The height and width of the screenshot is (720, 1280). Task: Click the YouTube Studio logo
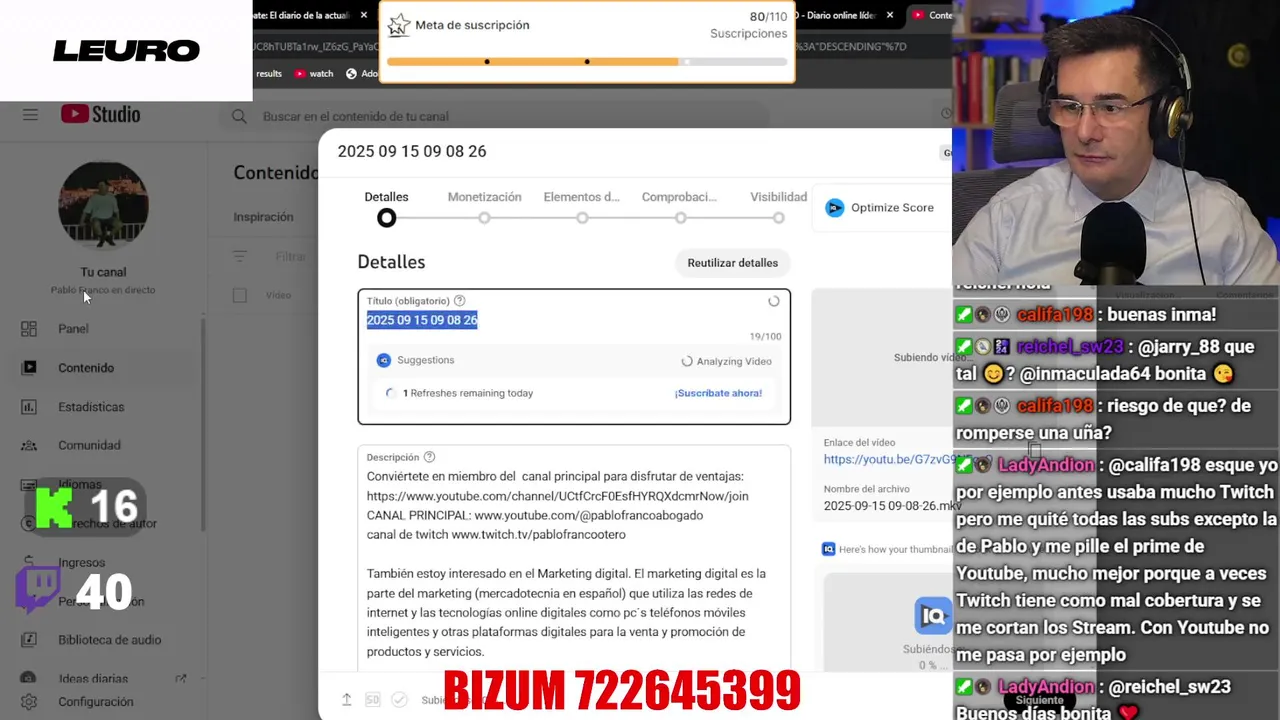(x=100, y=114)
